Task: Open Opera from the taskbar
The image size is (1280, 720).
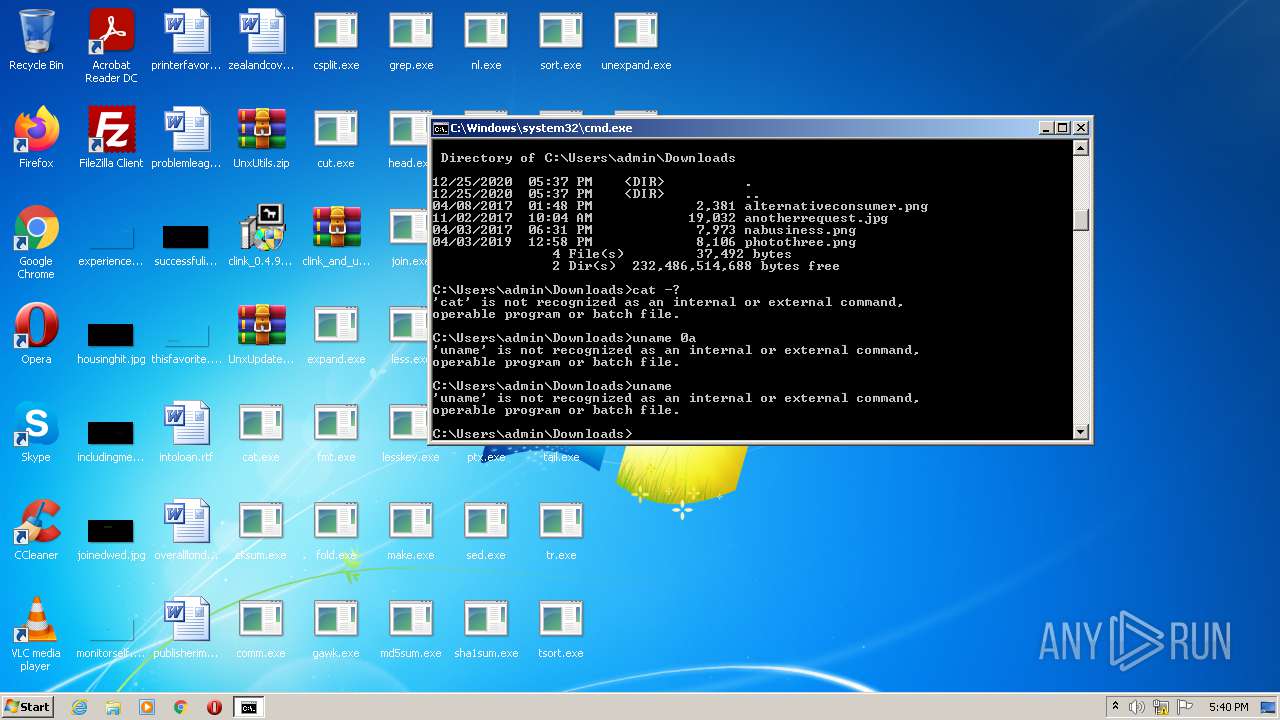Action: click(x=214, y=707)
